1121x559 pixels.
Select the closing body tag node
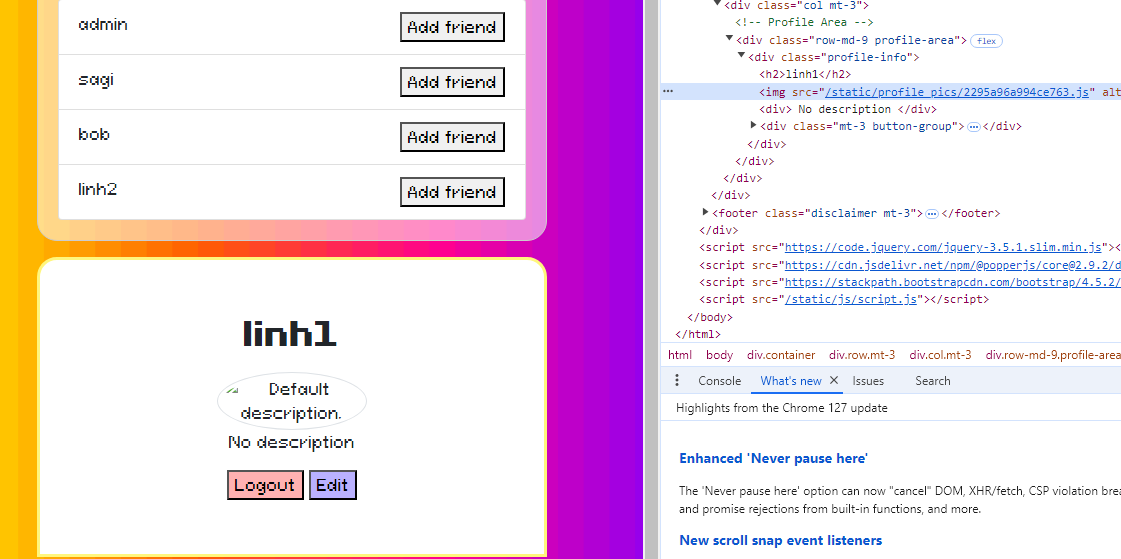pos(710,317)
